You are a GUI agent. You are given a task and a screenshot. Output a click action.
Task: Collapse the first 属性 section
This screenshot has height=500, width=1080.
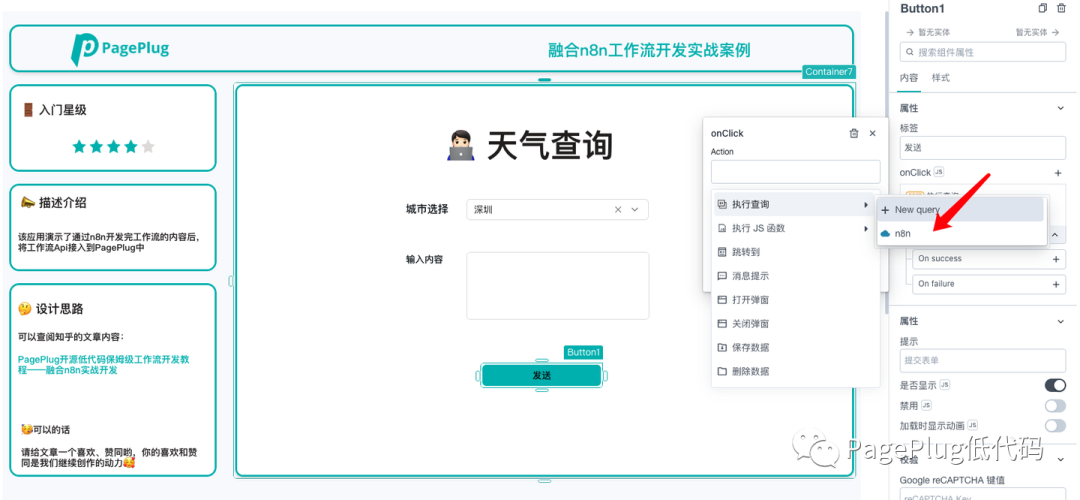[1061, 108]
